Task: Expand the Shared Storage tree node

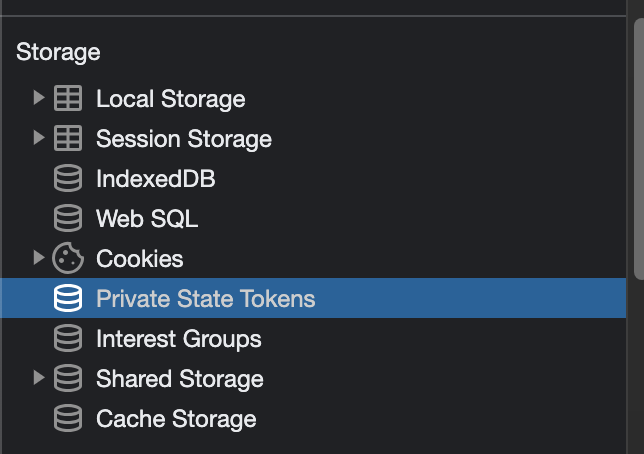Action: [x=39, y=378]
